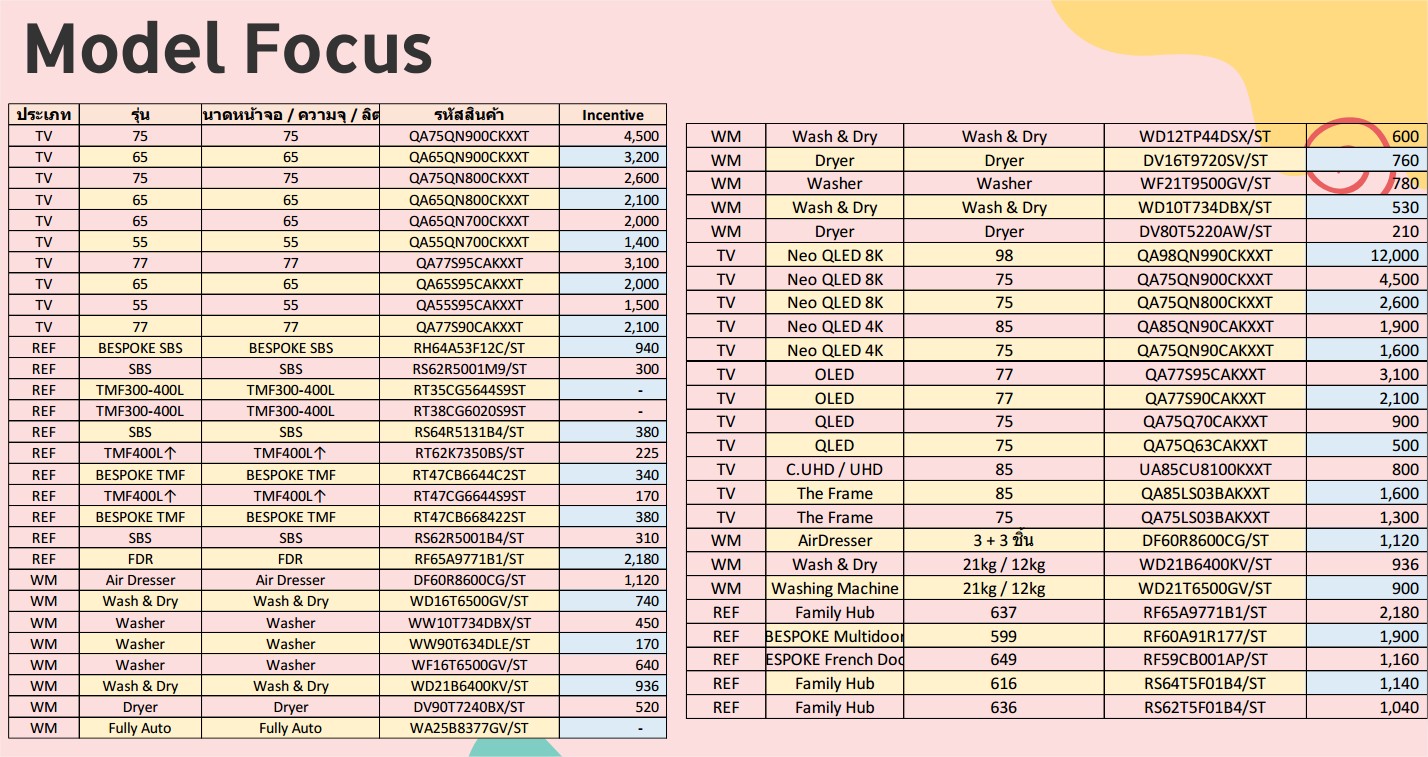
Task: Click product code DV80T5220AW/ST
Action: 1205,231
